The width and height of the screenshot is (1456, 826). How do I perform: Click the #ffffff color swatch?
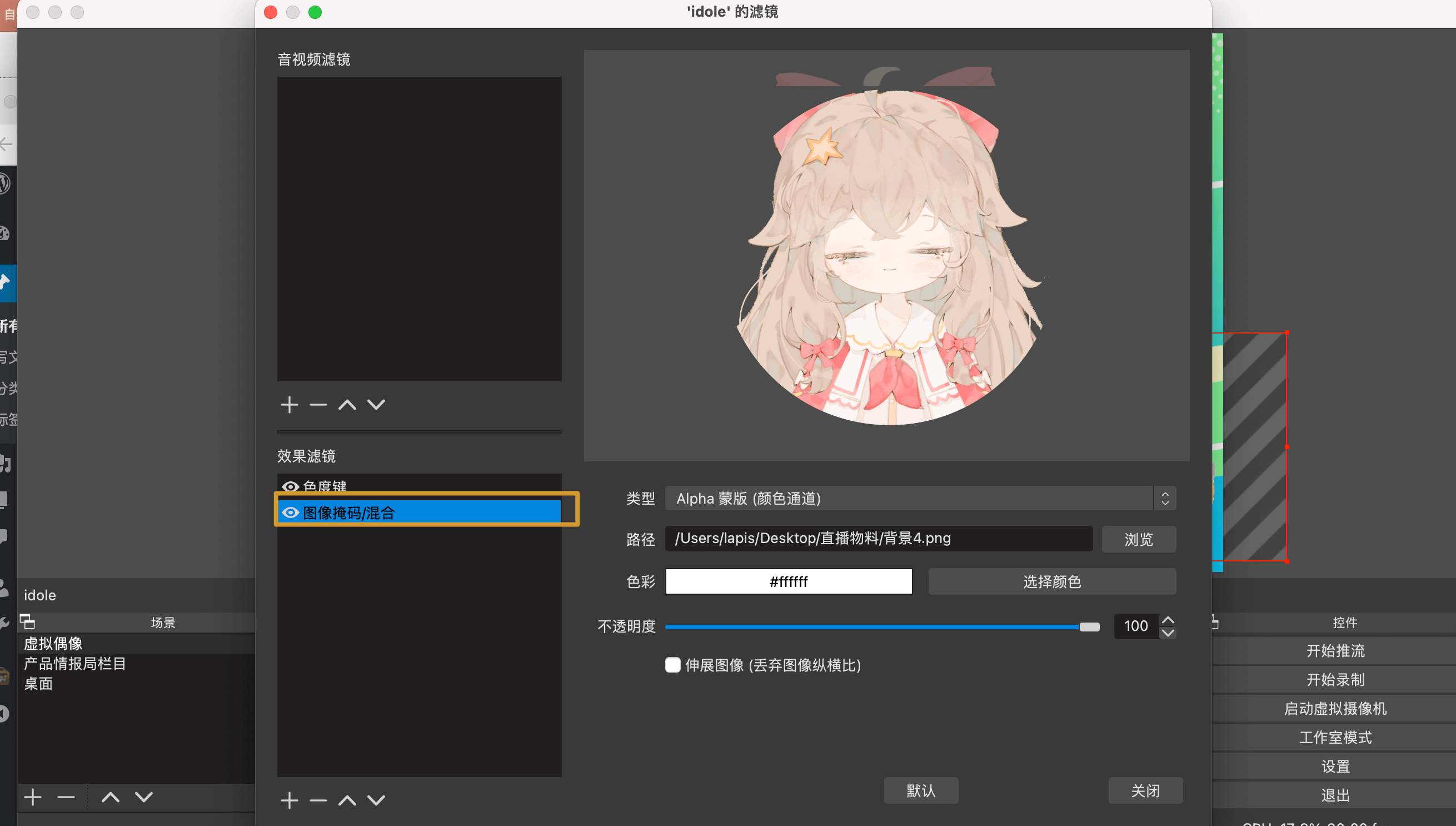[789, 581]
